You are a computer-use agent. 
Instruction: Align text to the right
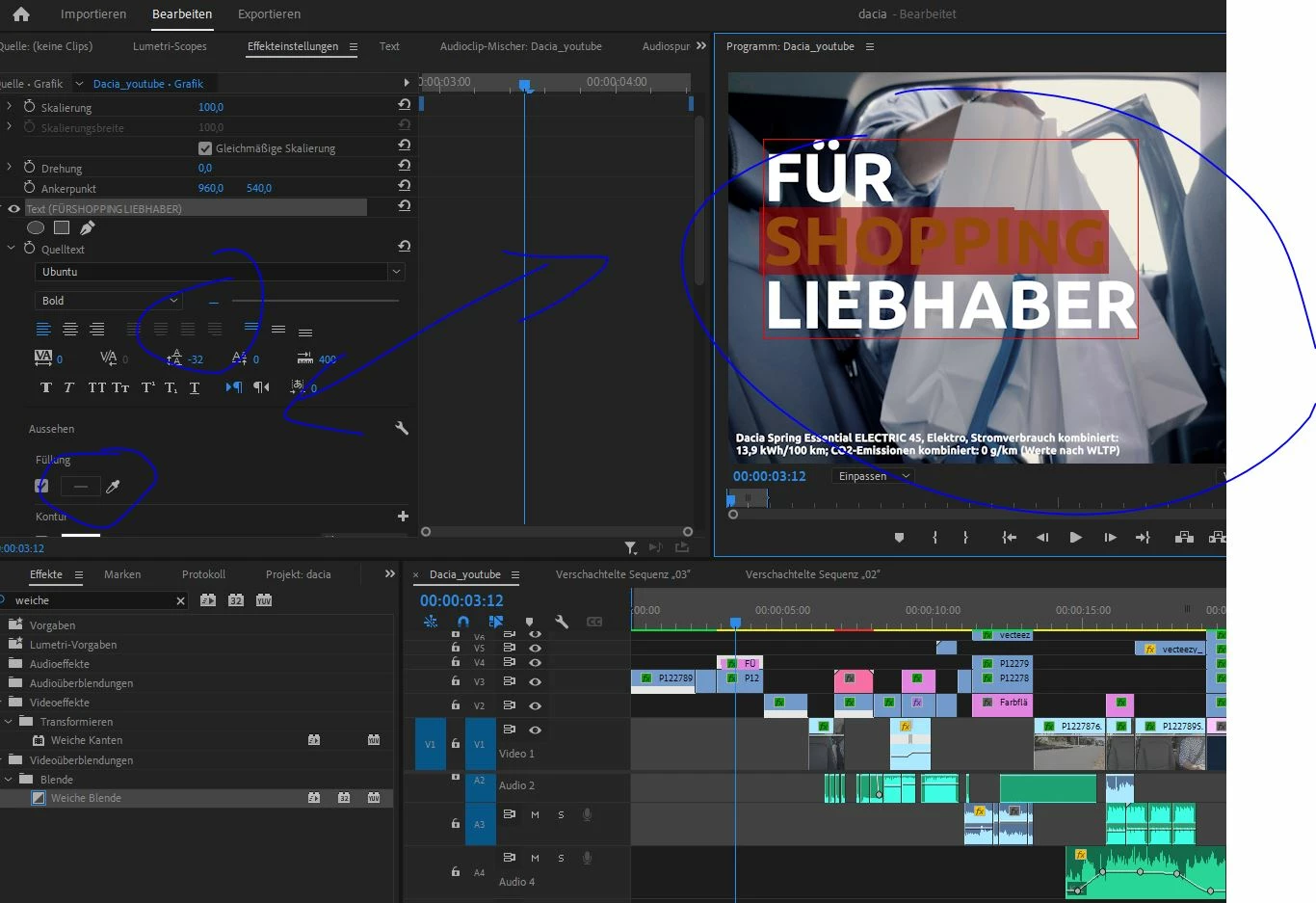coord(97,330)
